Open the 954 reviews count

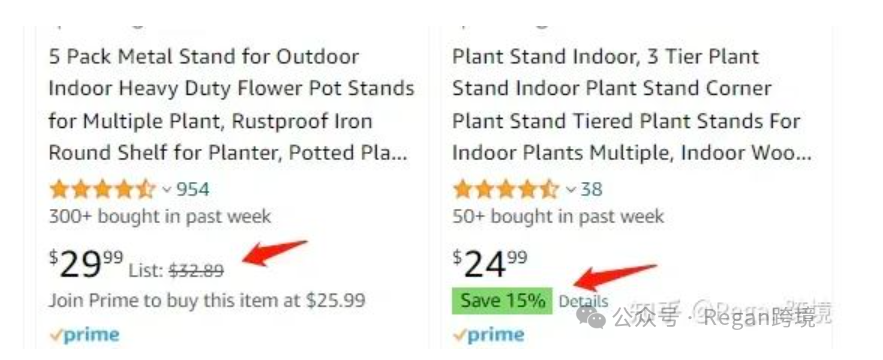193,189
